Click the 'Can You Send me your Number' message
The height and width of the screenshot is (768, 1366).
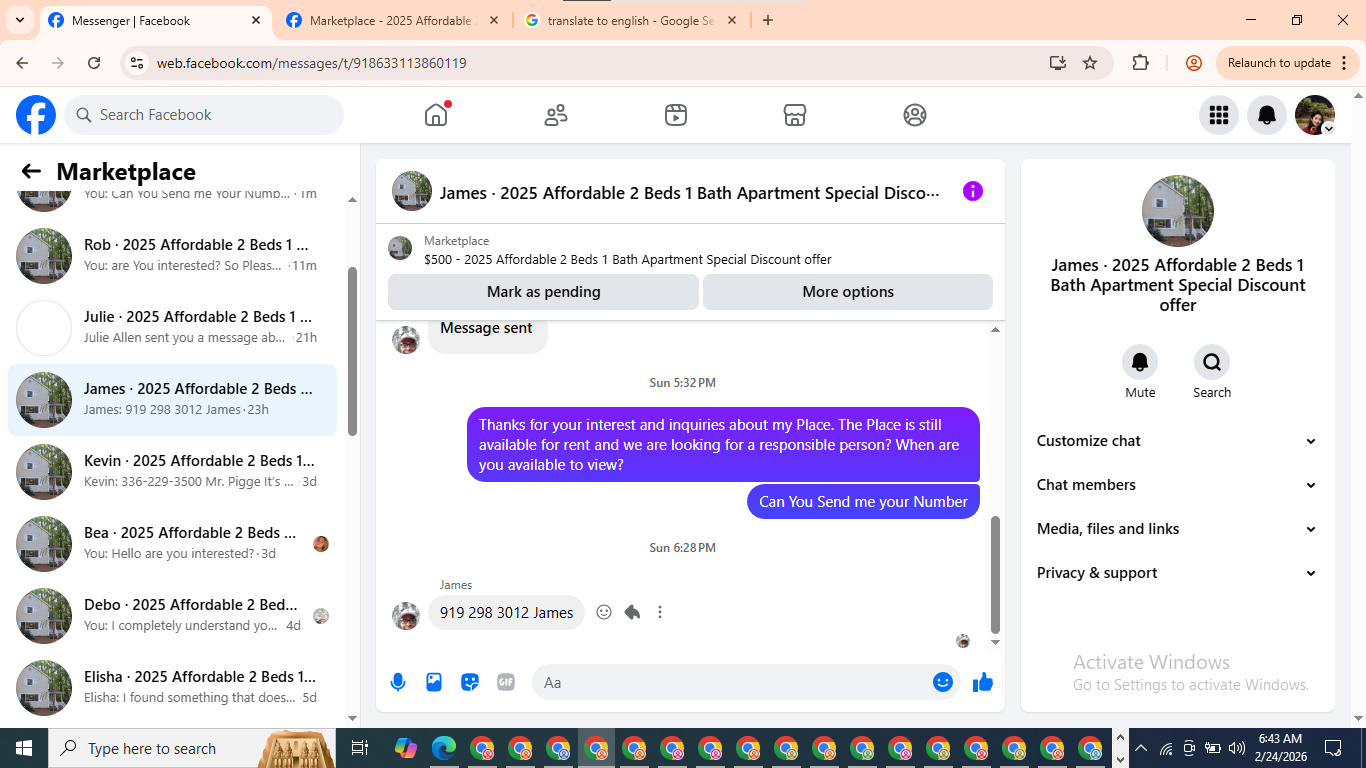tap(863, 502)
